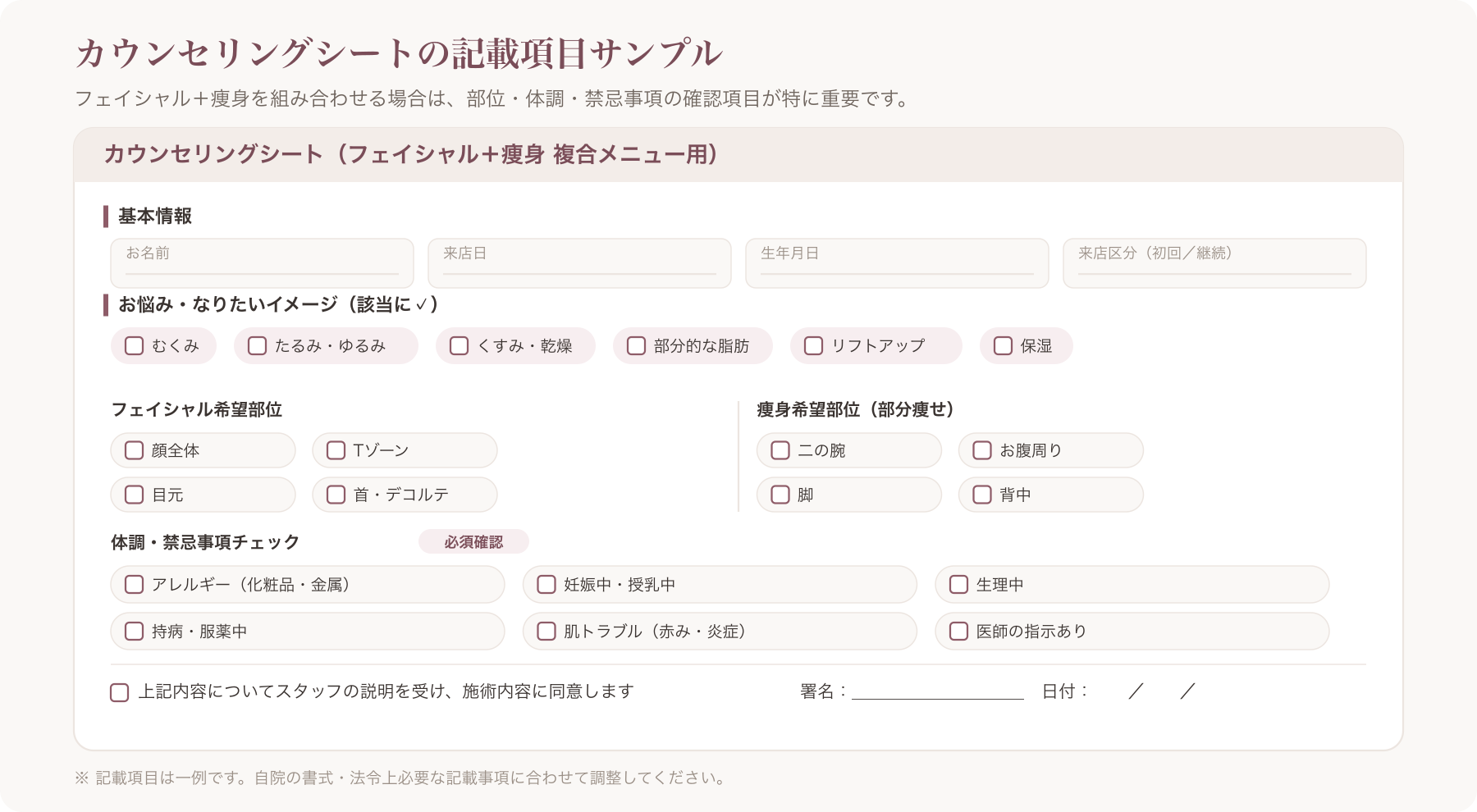Tick the consent checkbox 上記内容について…同意します
The width and height of the screenshot is (1477, 812).
[x=120, y=692]
